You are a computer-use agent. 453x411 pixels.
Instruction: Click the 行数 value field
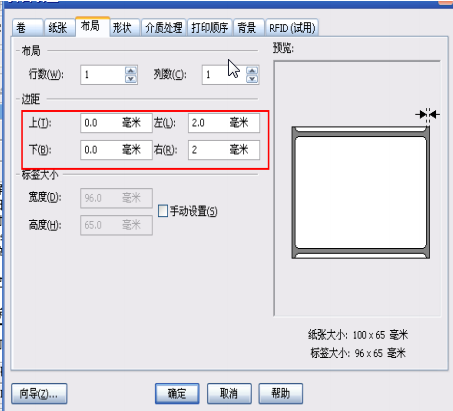point(103,75)
